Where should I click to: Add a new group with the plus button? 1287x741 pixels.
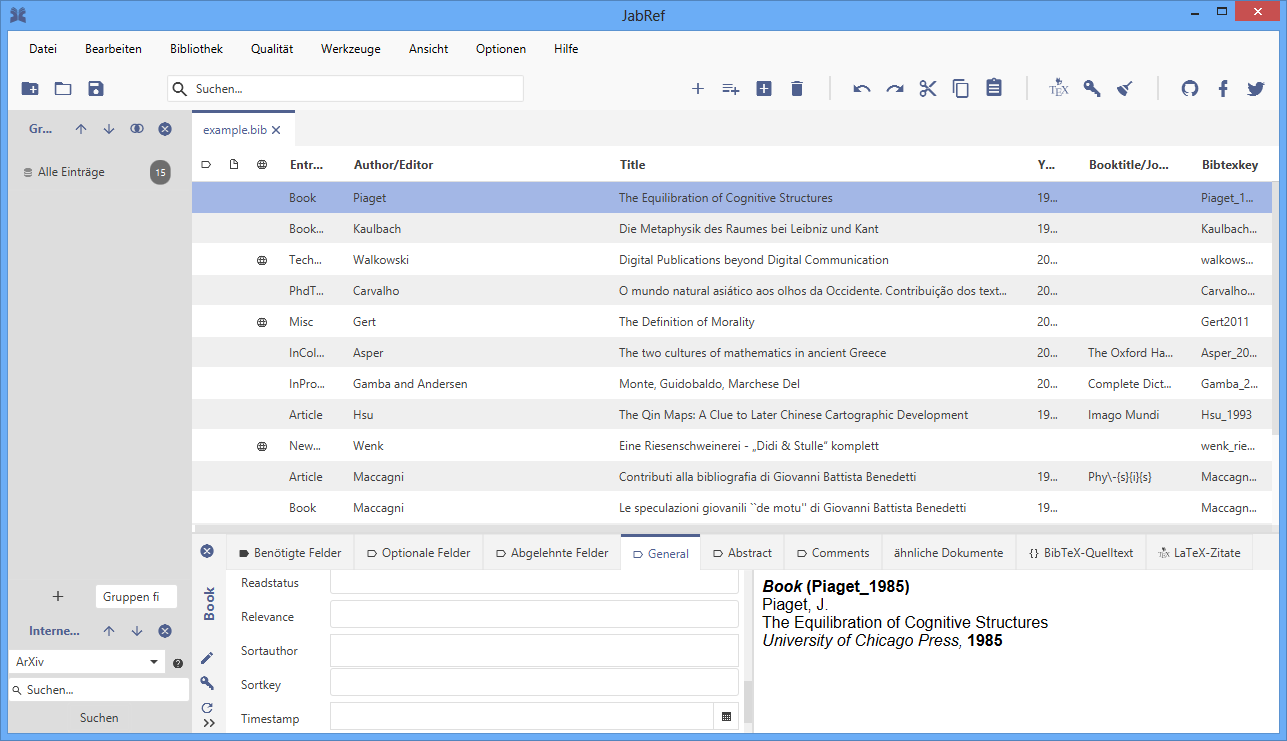tap(58, 596)
